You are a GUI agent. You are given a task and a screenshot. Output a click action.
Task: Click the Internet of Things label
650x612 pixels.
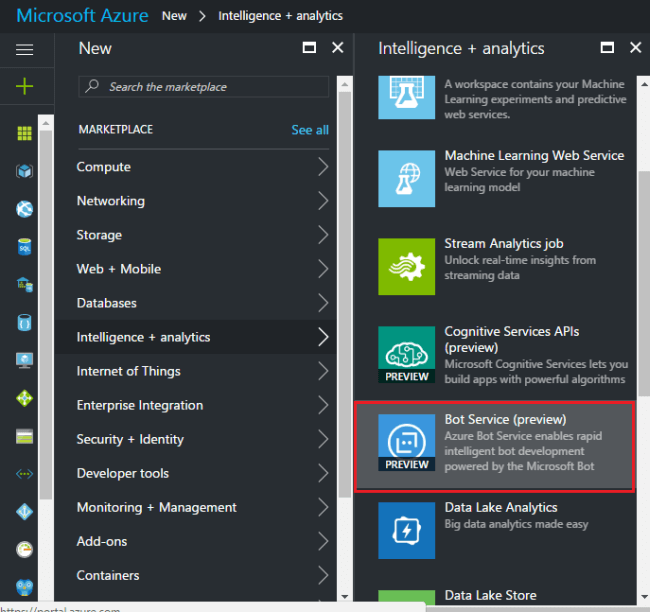(x=129, y=371)
